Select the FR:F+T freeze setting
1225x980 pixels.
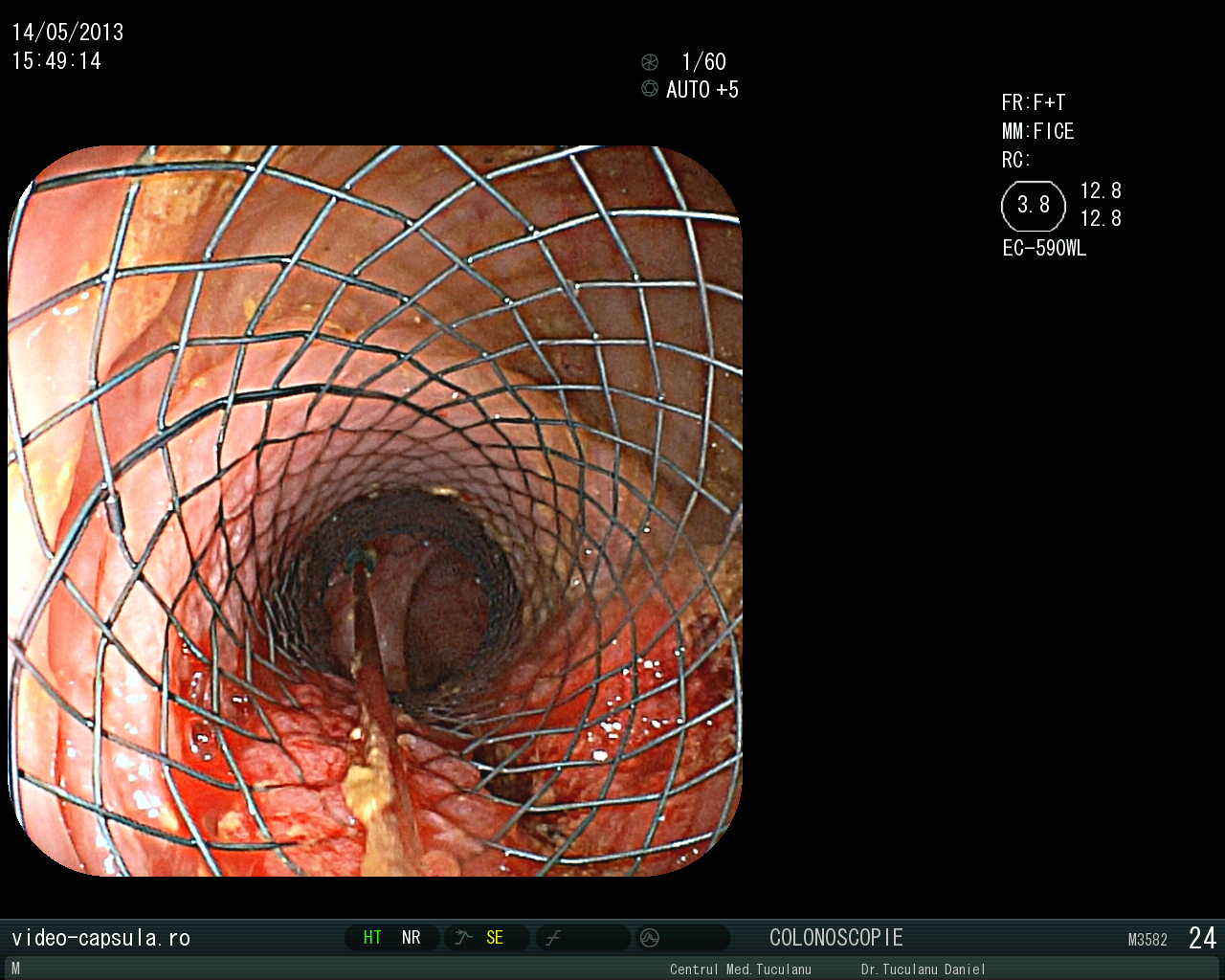(1033, 102)
